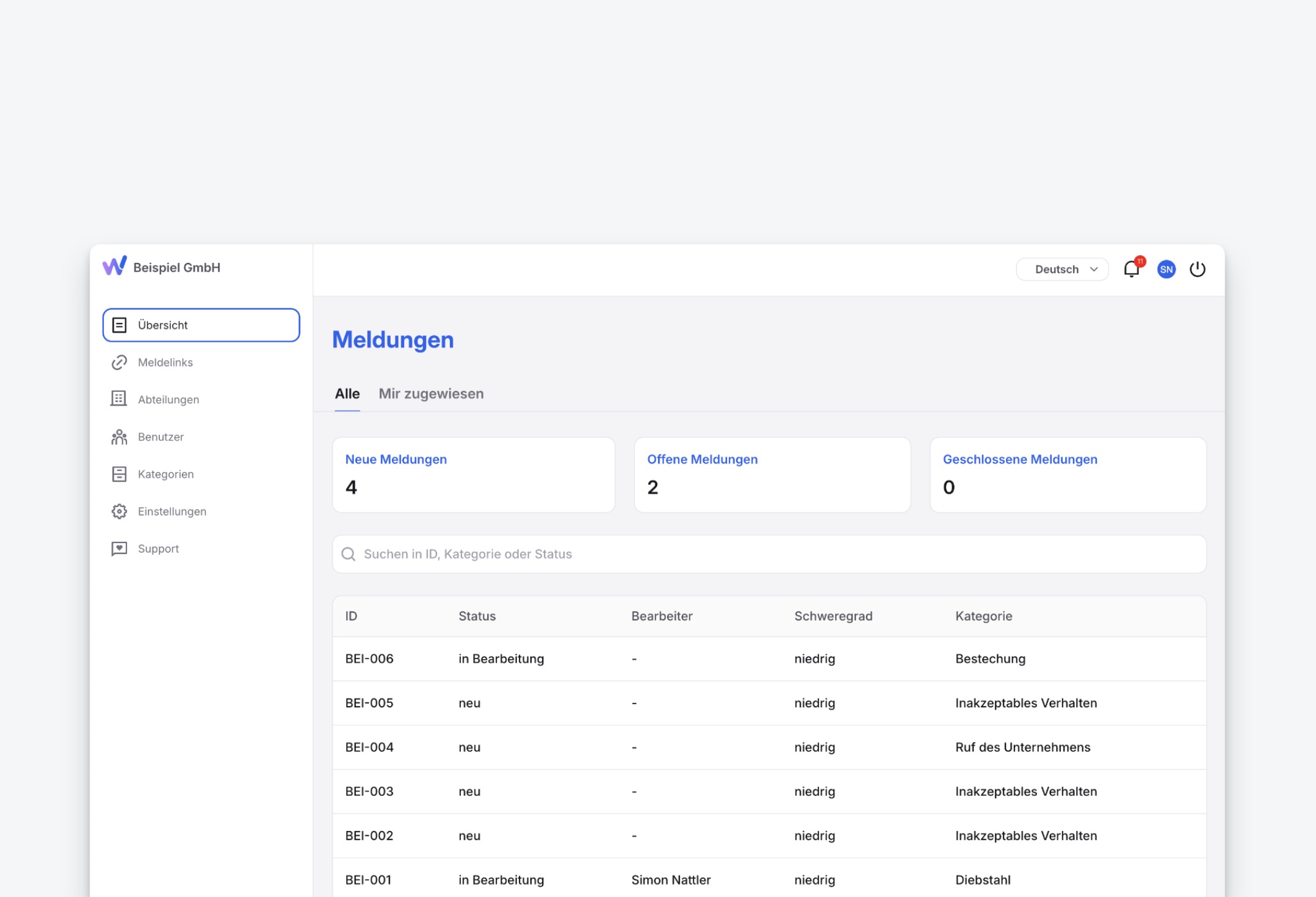Click the Übersicht sidebar icon

120,325
